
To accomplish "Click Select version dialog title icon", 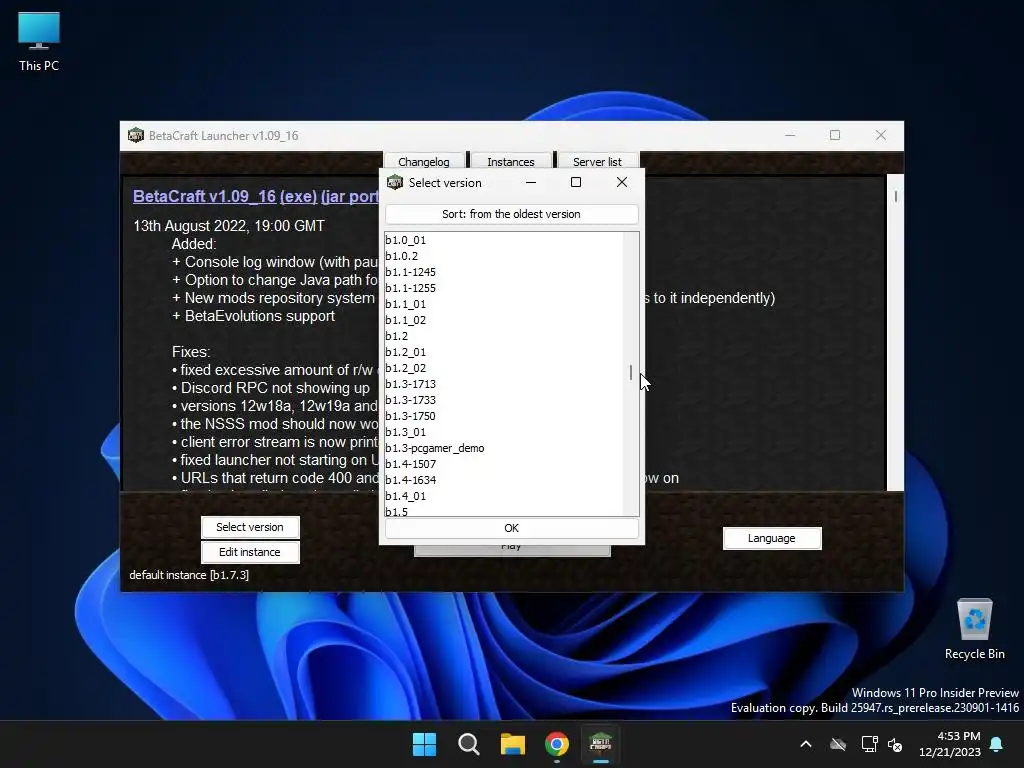I will point(395,182).
